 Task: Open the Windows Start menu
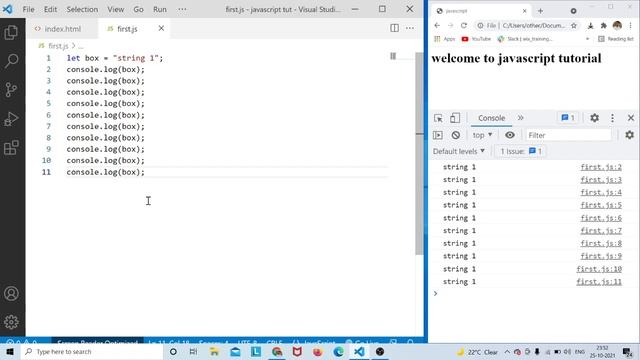(10, 351)
